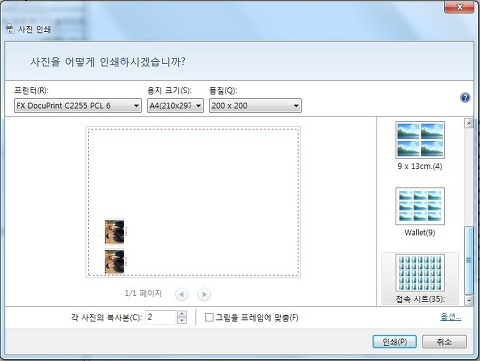Toggle the fit picture to frame checkbox

(x=209, y=317)
